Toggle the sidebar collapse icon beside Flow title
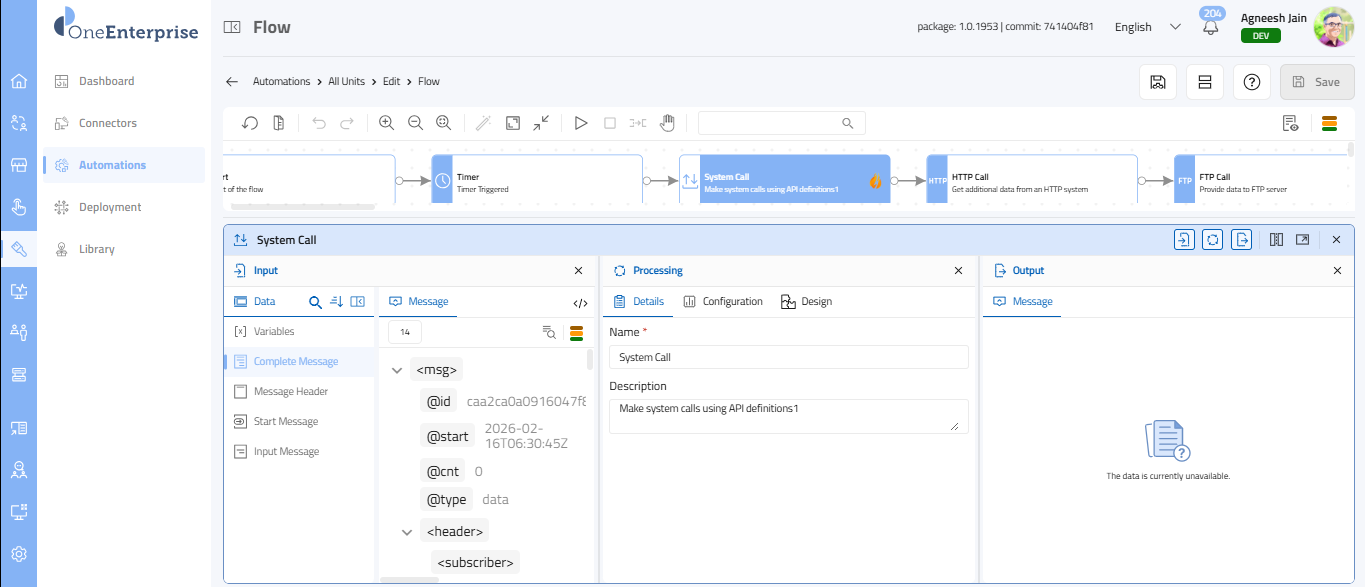The width and height of the screenshot is (1365, 587). [232, 28]
